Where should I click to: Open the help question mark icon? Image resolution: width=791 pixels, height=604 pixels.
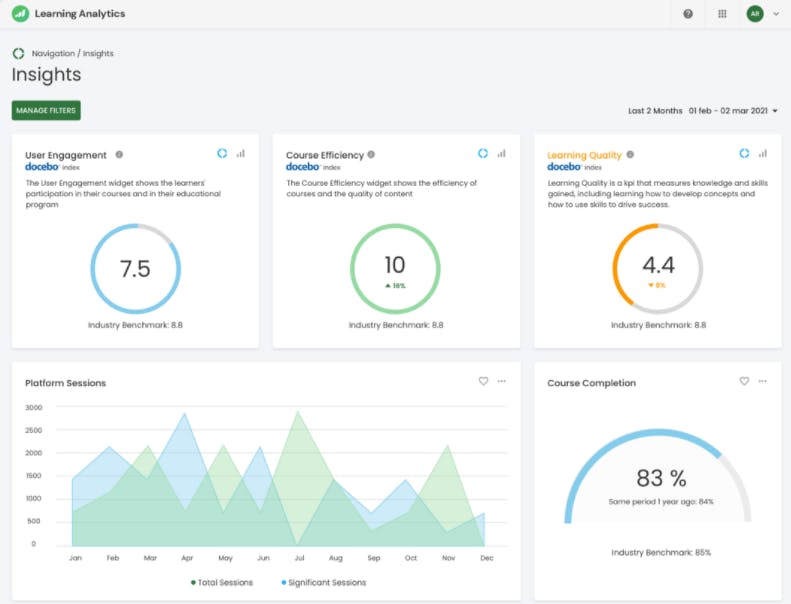(688, 14)
